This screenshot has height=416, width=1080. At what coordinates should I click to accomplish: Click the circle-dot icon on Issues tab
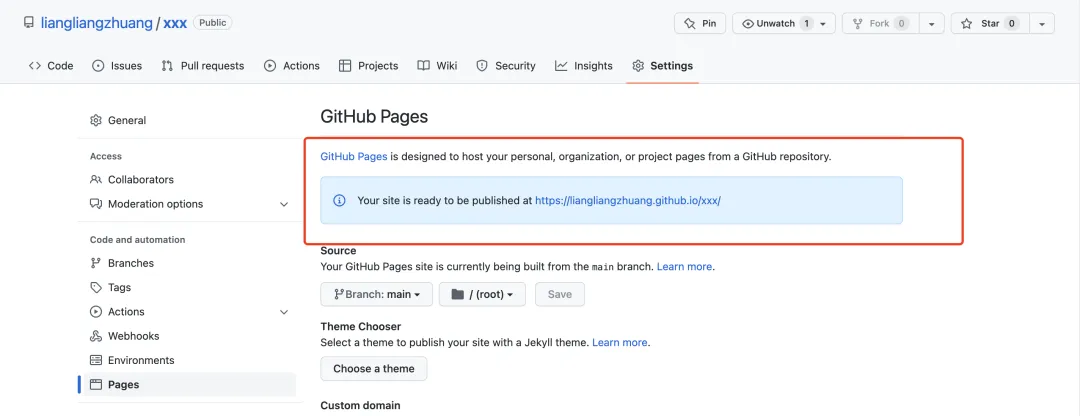[x=98, y=66]
